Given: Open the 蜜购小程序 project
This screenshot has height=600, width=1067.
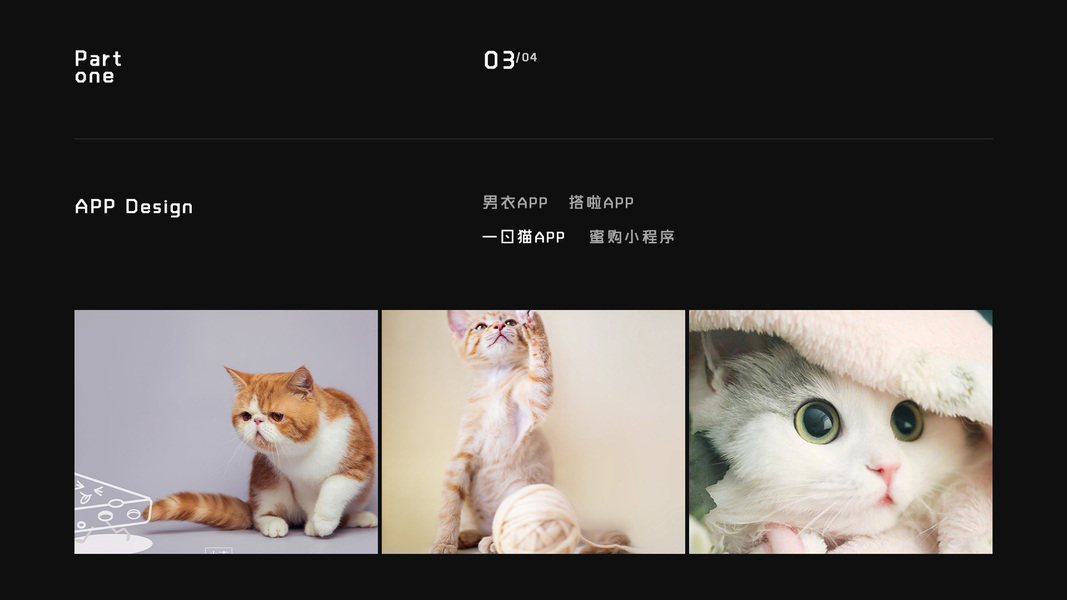Looking at the screenshot, I should pos(631,237).
